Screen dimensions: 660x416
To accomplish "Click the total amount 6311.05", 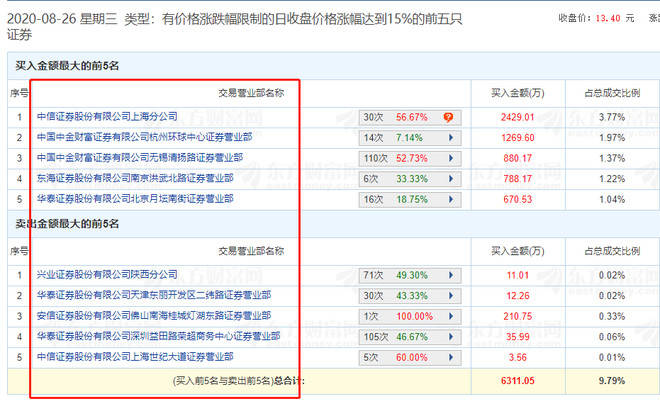I will click(x=517, y=381).
